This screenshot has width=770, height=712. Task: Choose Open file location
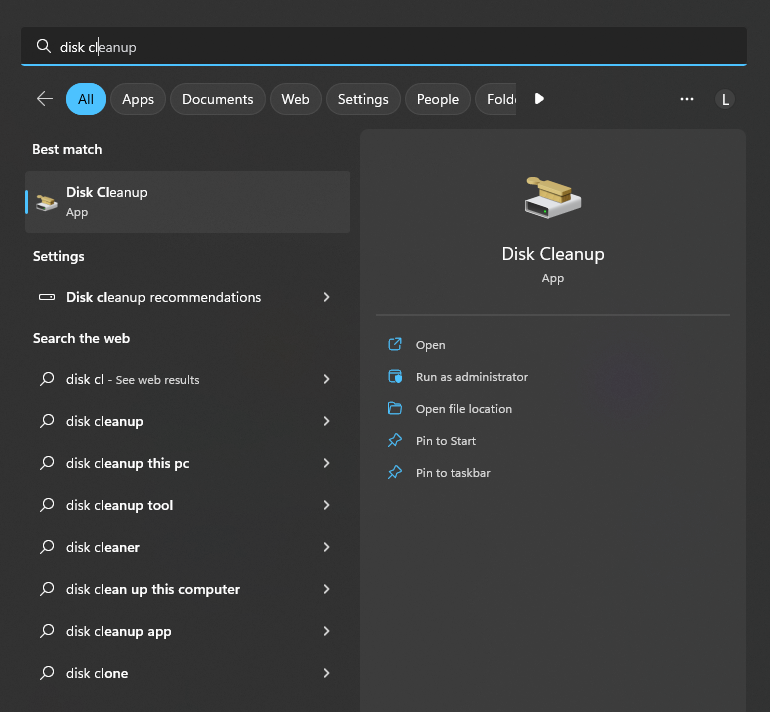[x=464, y=409]
